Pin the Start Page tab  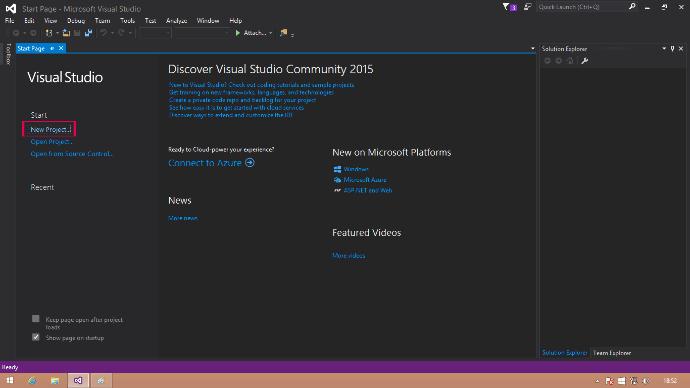click(52, 48)
